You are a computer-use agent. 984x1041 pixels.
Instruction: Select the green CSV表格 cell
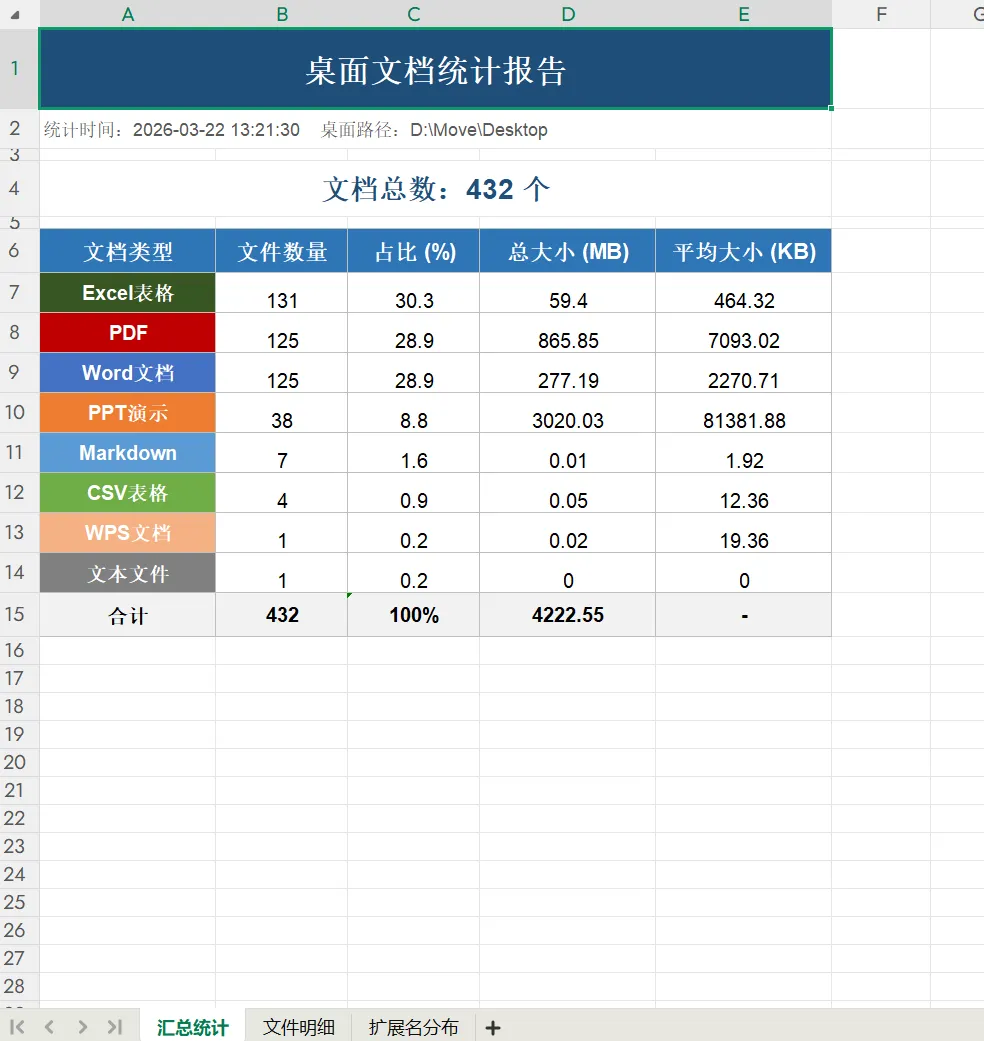pos(127,493)
